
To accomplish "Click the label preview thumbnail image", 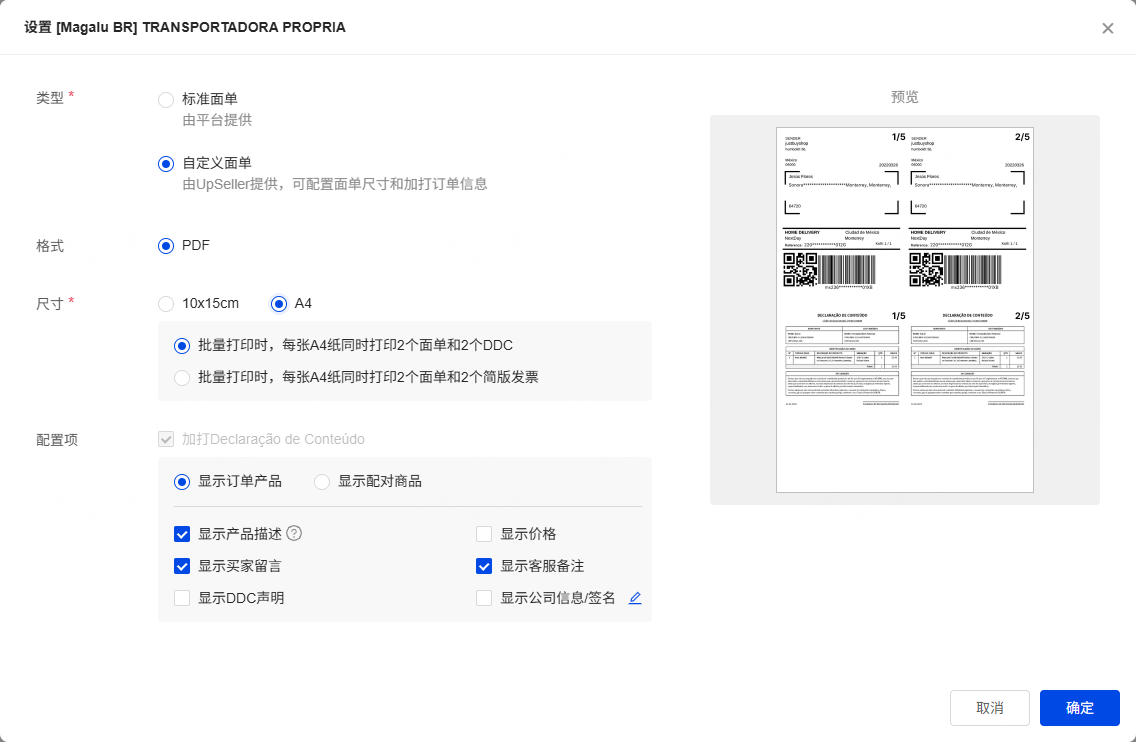I will [904, 309].
